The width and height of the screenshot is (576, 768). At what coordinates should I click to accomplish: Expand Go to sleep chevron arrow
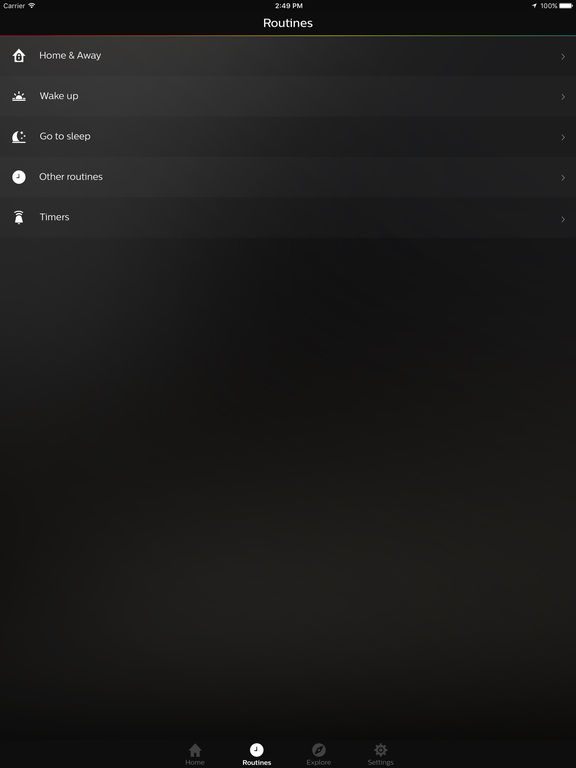[563, 138]
